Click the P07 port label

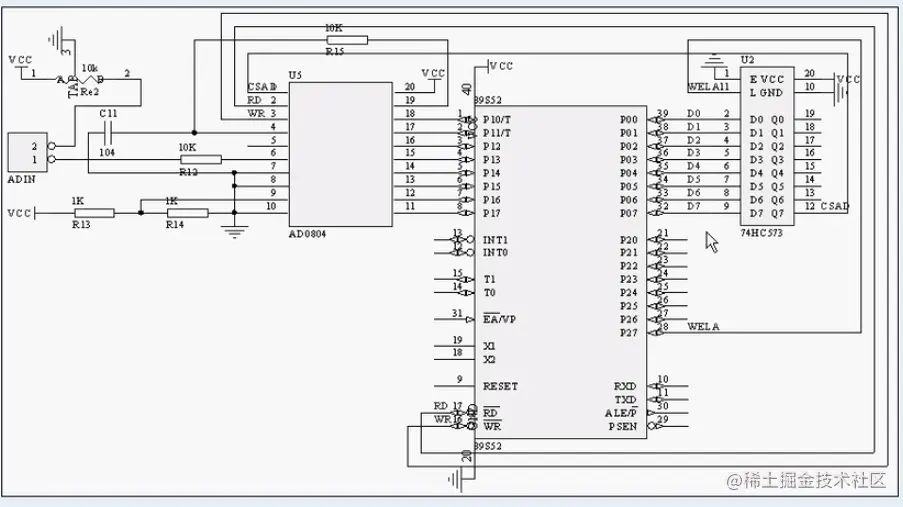point(629,213)
